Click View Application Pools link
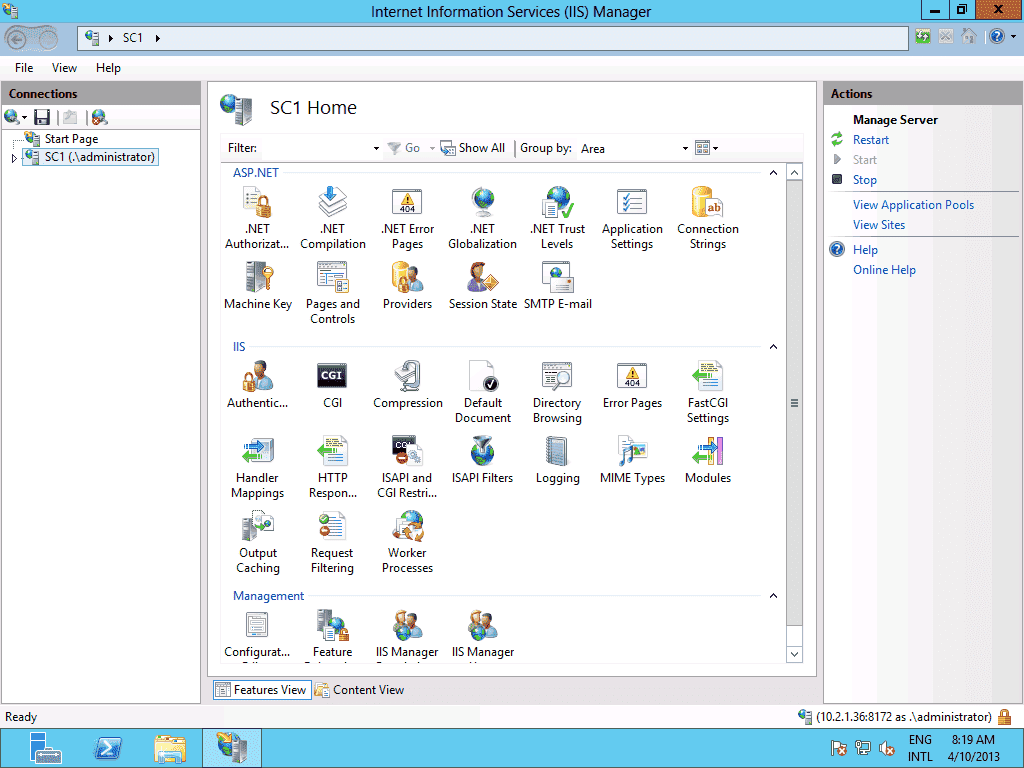This screenshot has height=768, width=1024. [913, 205]
